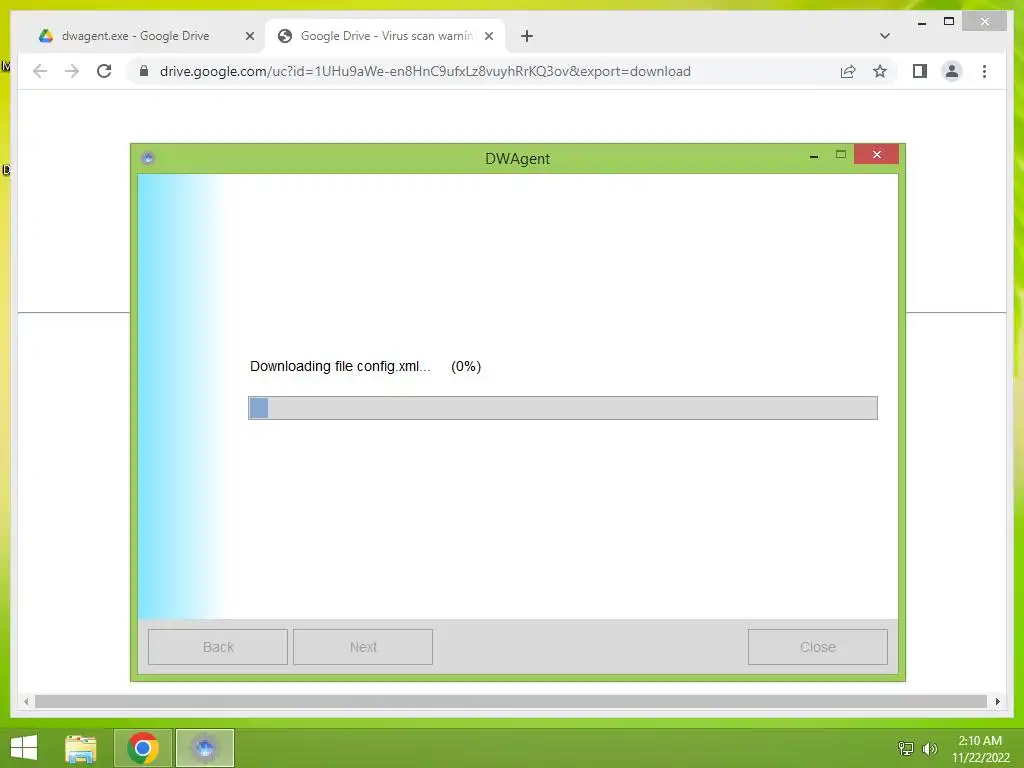Maximize the DWAgent window
Screen dimensions: 1024x768
[840, 155]
